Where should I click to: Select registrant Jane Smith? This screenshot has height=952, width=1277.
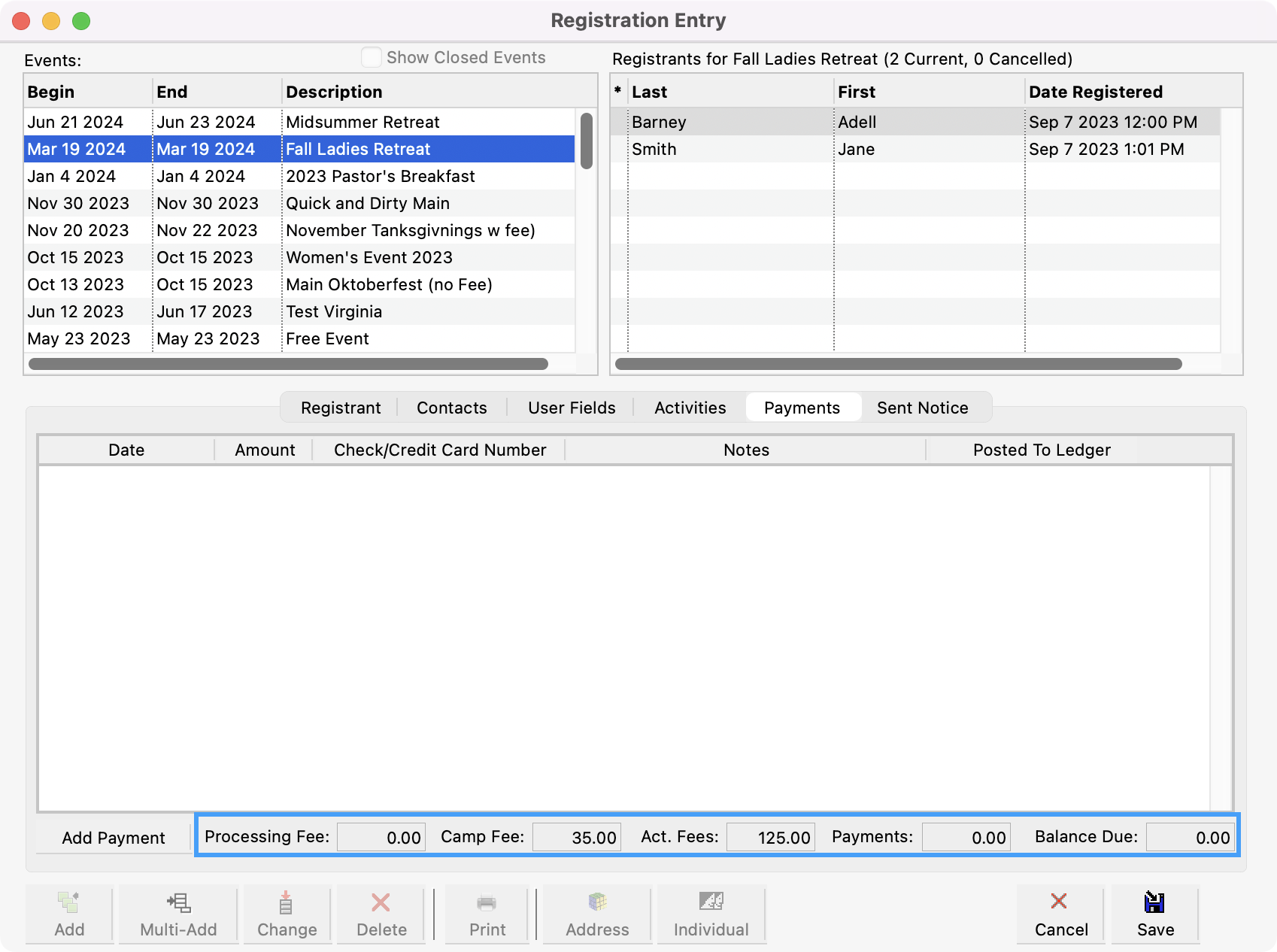coord(752,149)
